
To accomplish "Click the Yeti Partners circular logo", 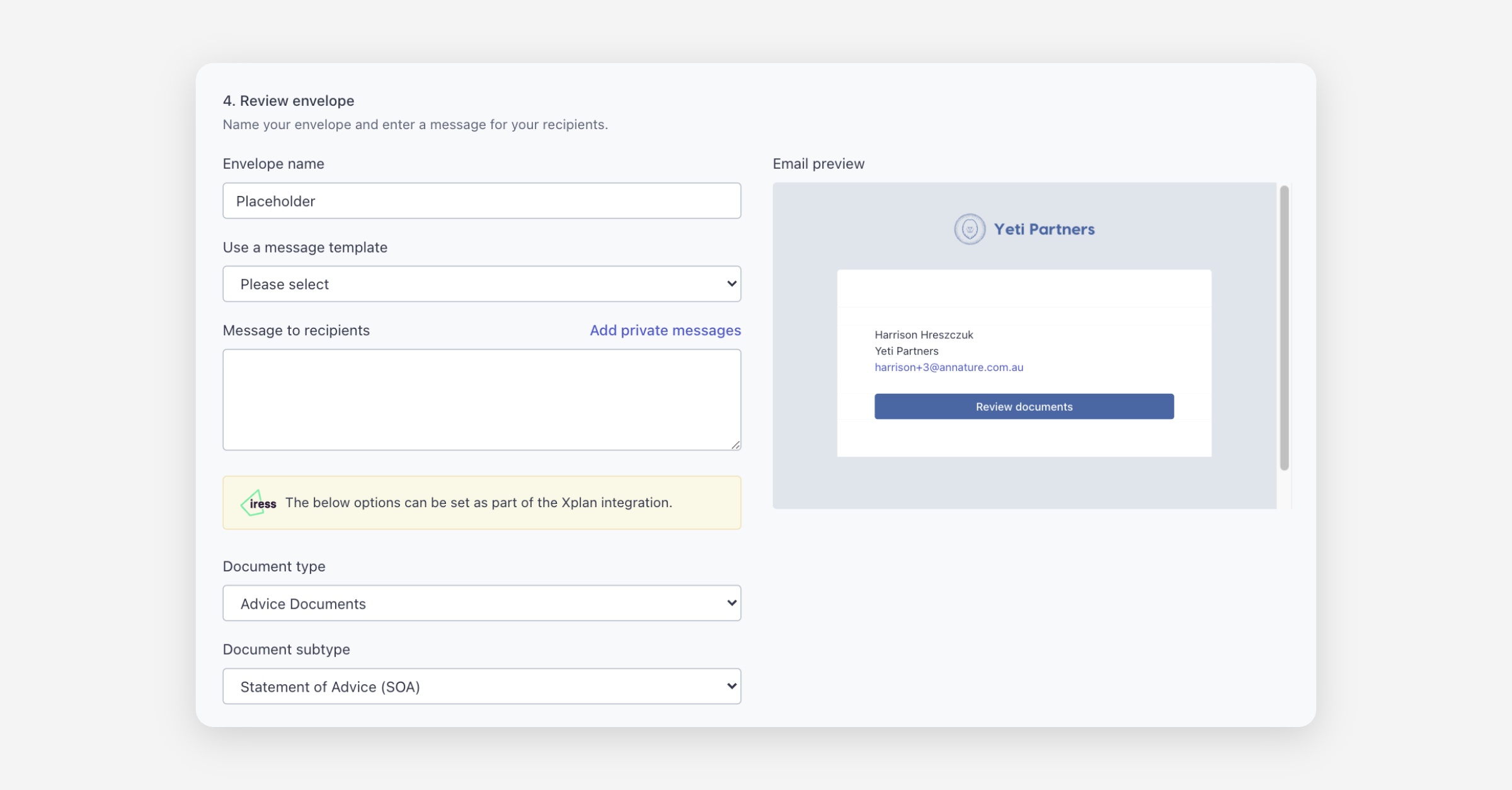I will coord(969,229).
